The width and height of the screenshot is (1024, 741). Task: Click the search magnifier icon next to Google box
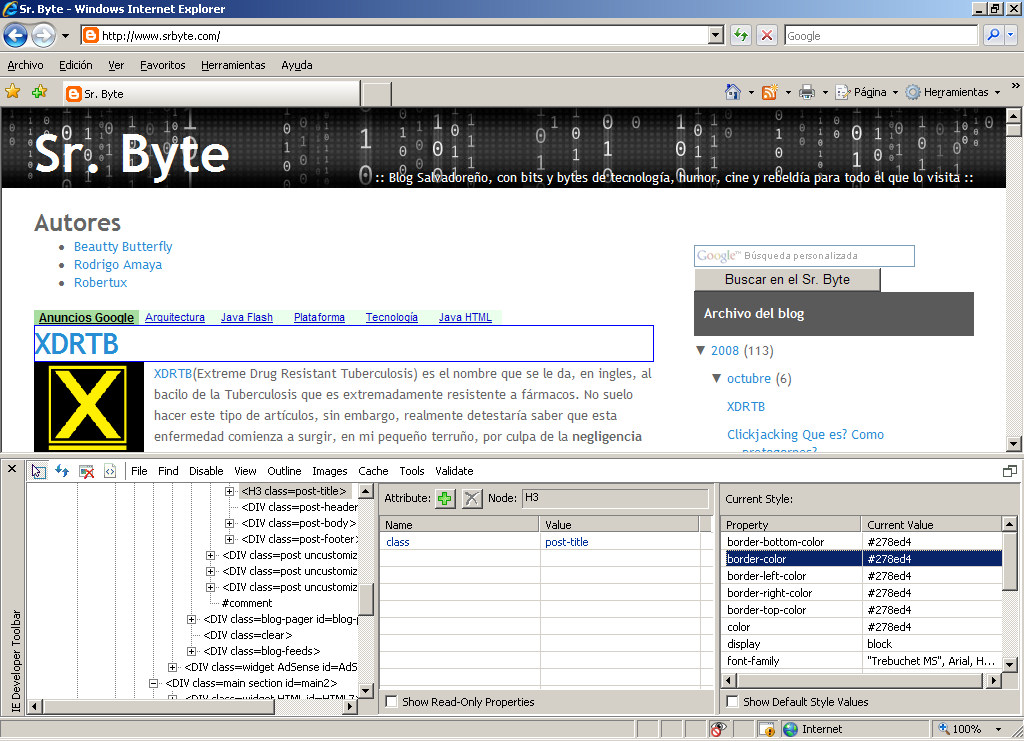click(993, 35)
